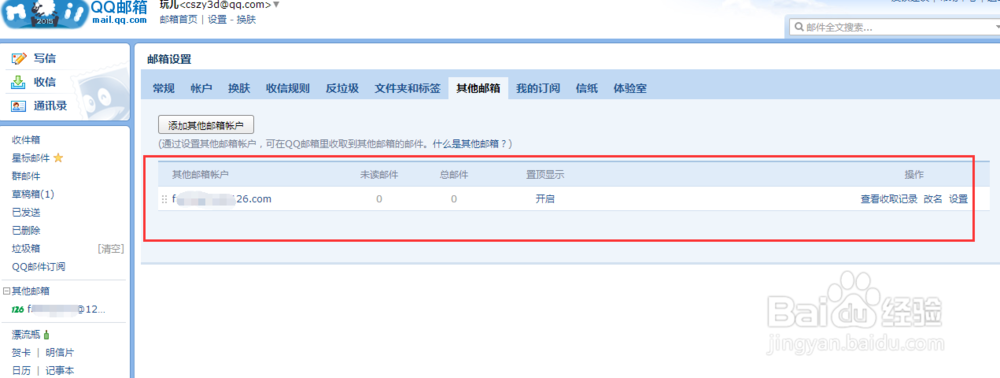This screenshot has height=378, width=1000.
Task: Open the 垃圾箱 folder
Action: click(26, 249)
